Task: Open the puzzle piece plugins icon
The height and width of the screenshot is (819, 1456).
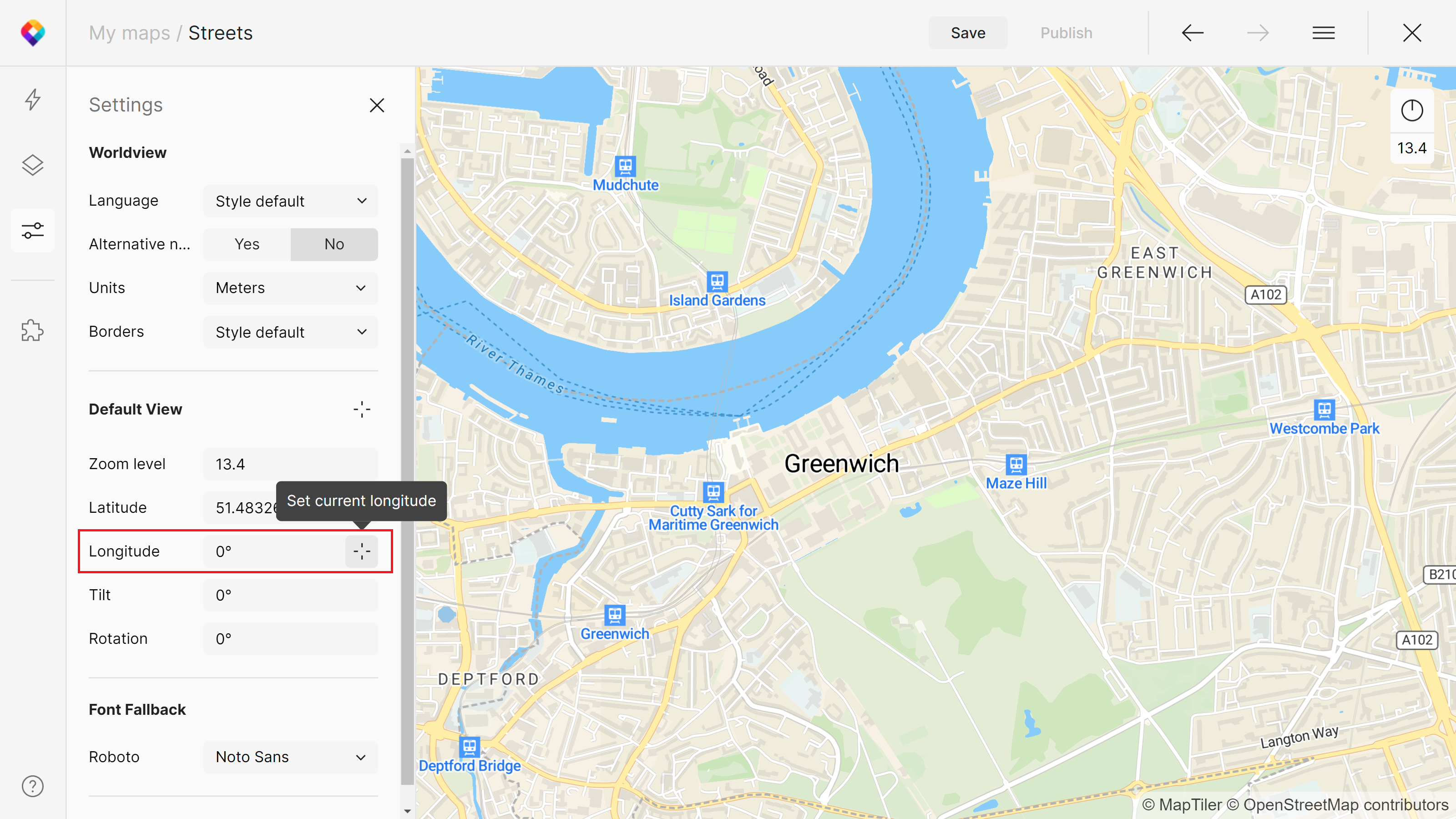Action: [x=32, y=331]
